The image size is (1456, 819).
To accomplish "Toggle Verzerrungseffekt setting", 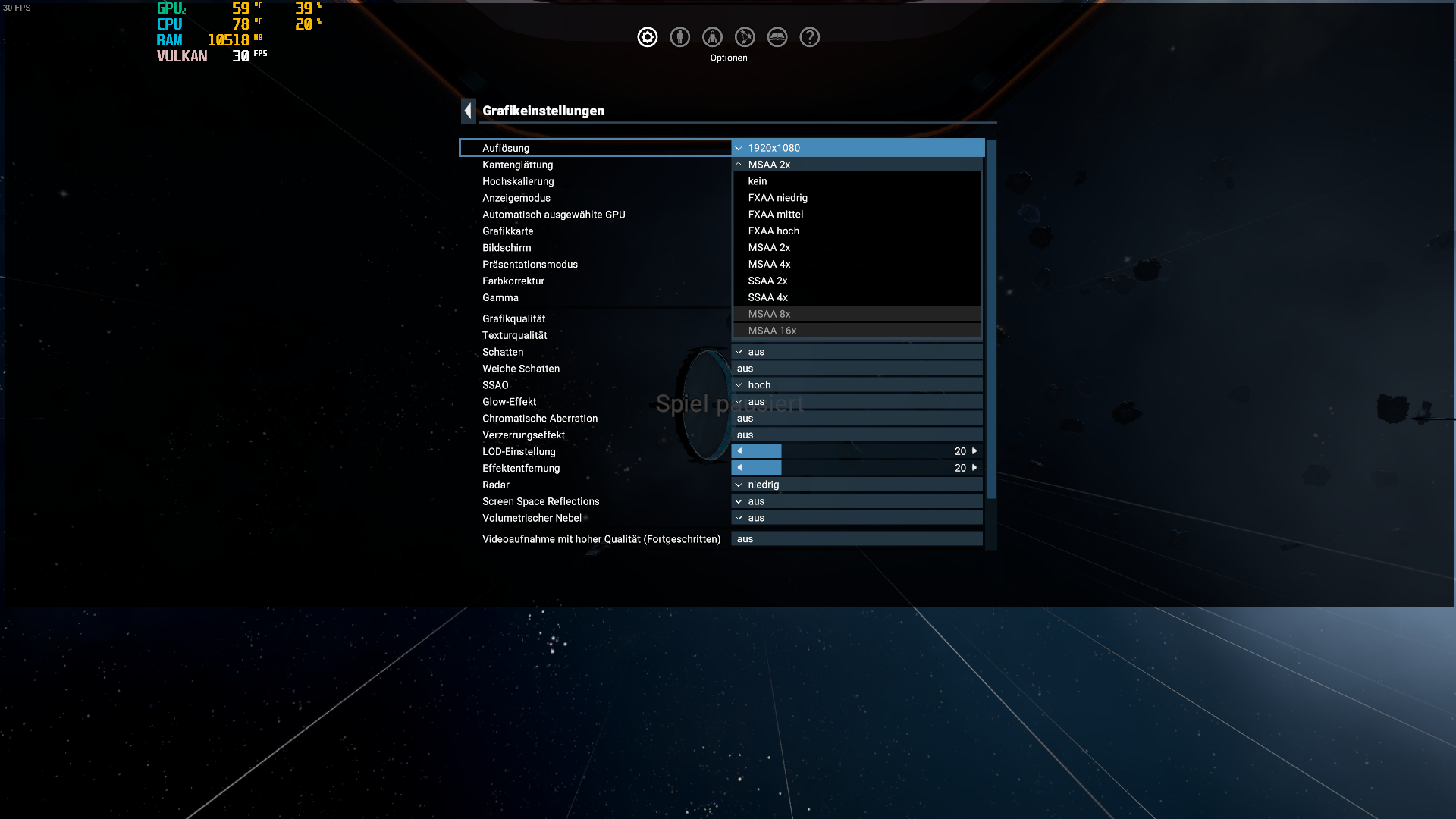I will [857, 435].
